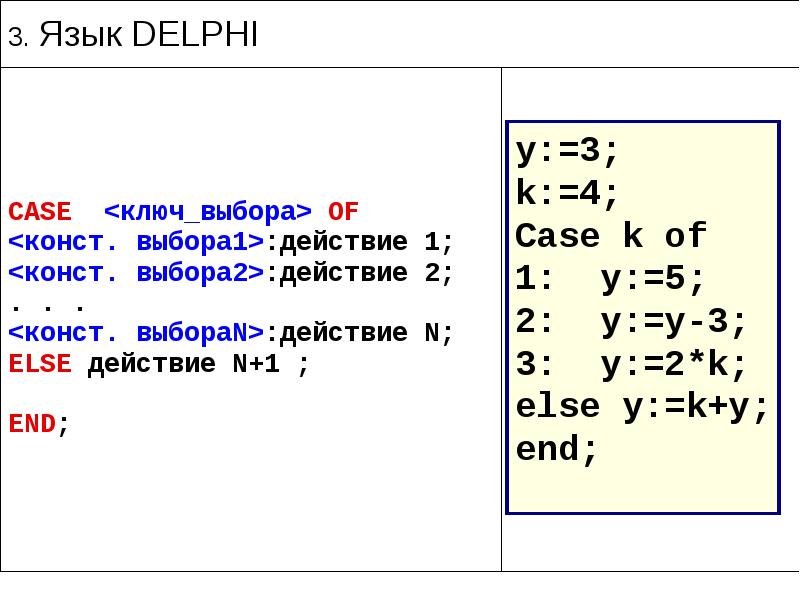Click the slide title "3. Язык DELPHI"
Viewport: 800px width, 600px height.
[133, 37]
